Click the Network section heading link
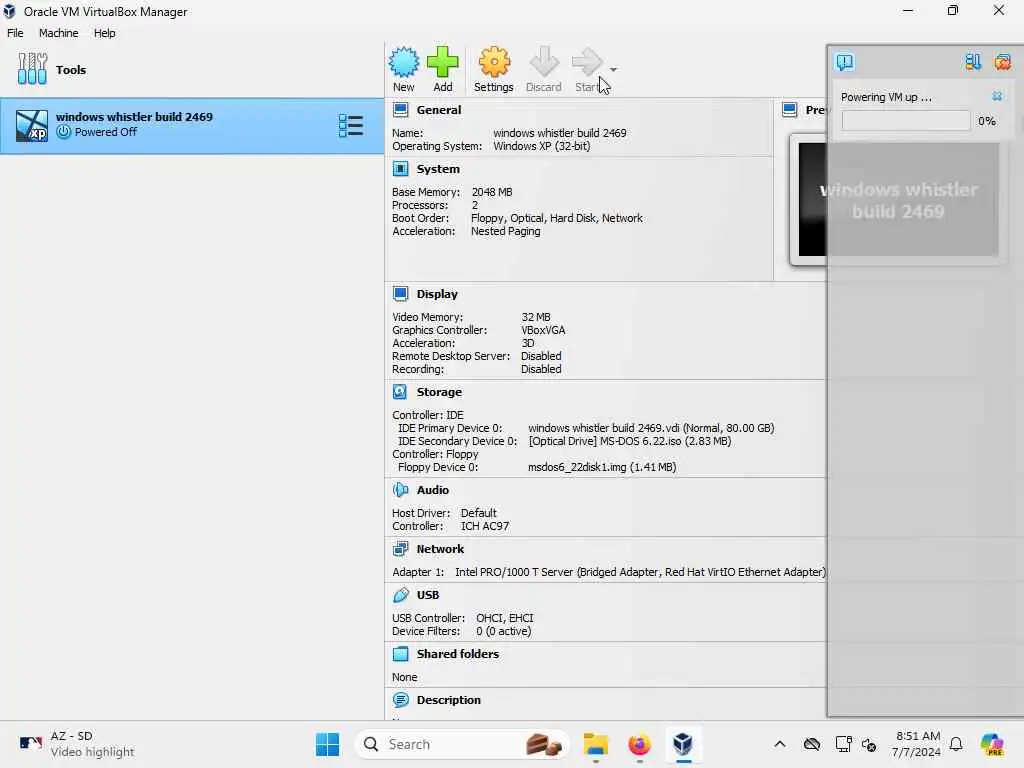 tap(440, 549)
